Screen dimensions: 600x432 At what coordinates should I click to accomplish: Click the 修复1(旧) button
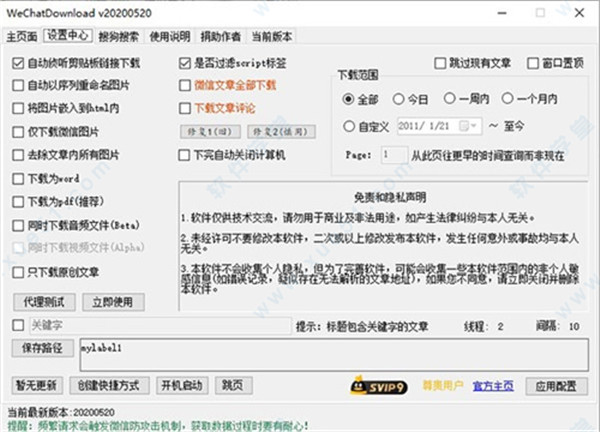[210, 132]
